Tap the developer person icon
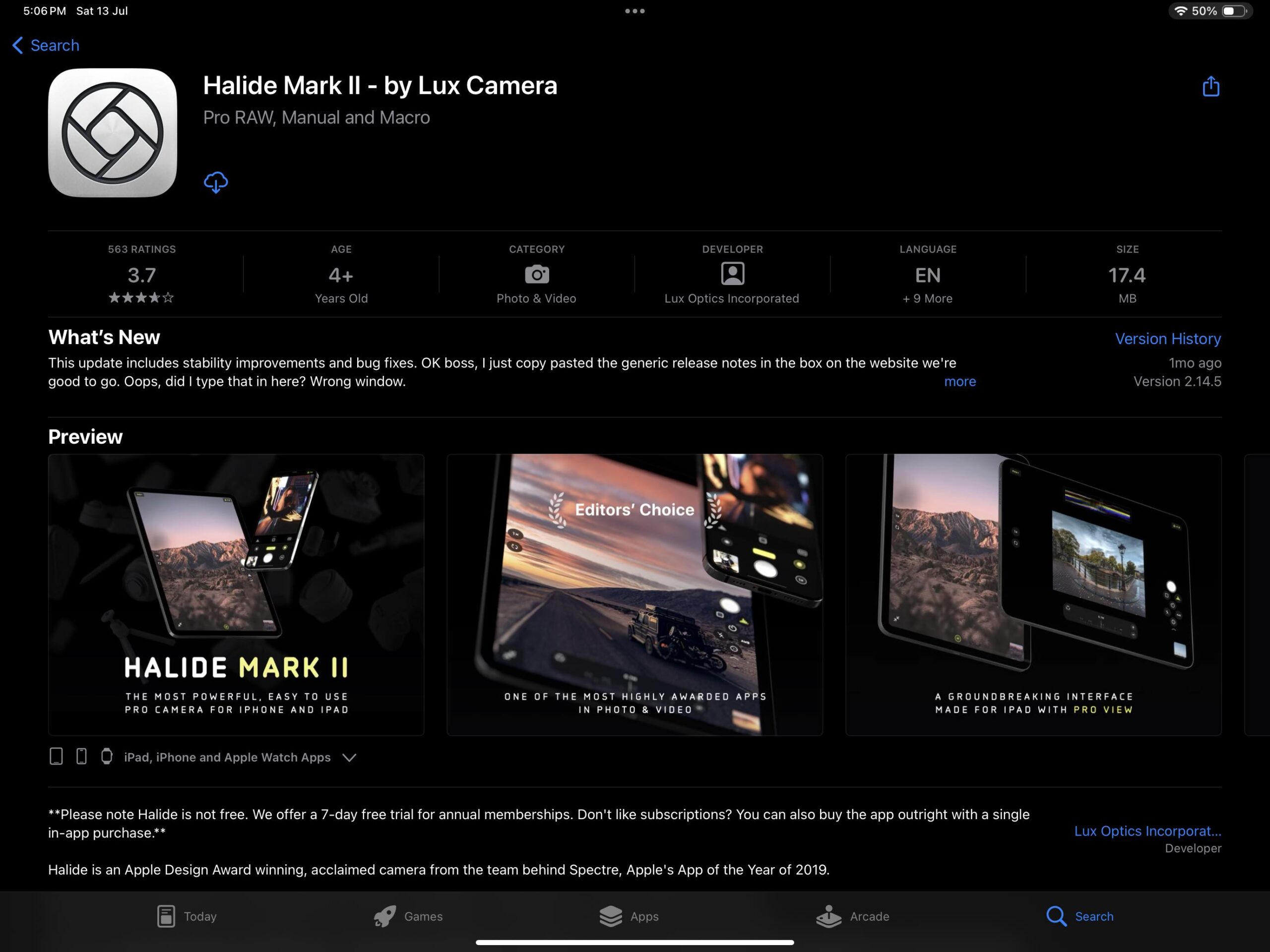 click(x=733, y=274)
